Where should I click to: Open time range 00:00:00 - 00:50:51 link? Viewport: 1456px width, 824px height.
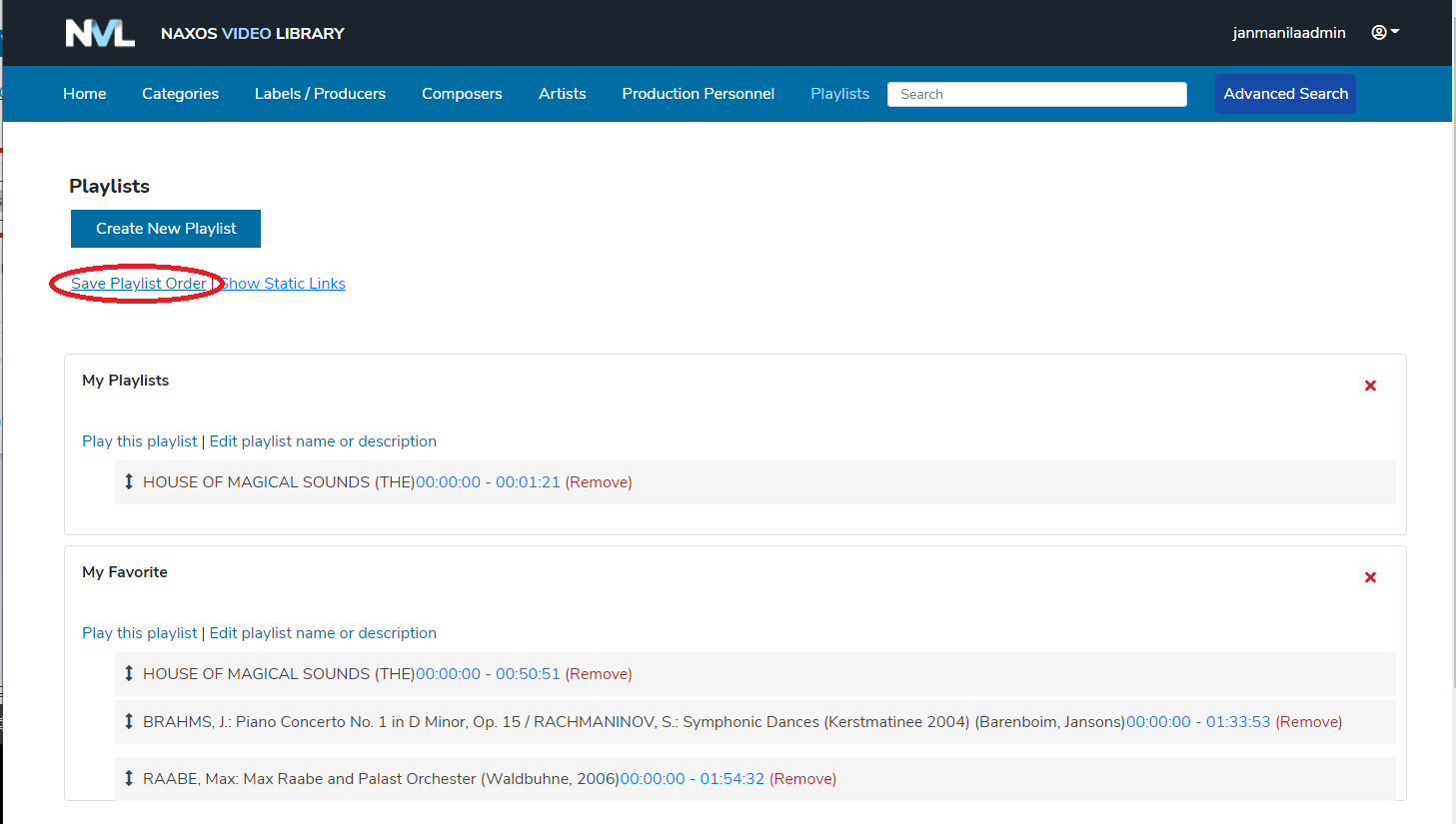(488, 674)
